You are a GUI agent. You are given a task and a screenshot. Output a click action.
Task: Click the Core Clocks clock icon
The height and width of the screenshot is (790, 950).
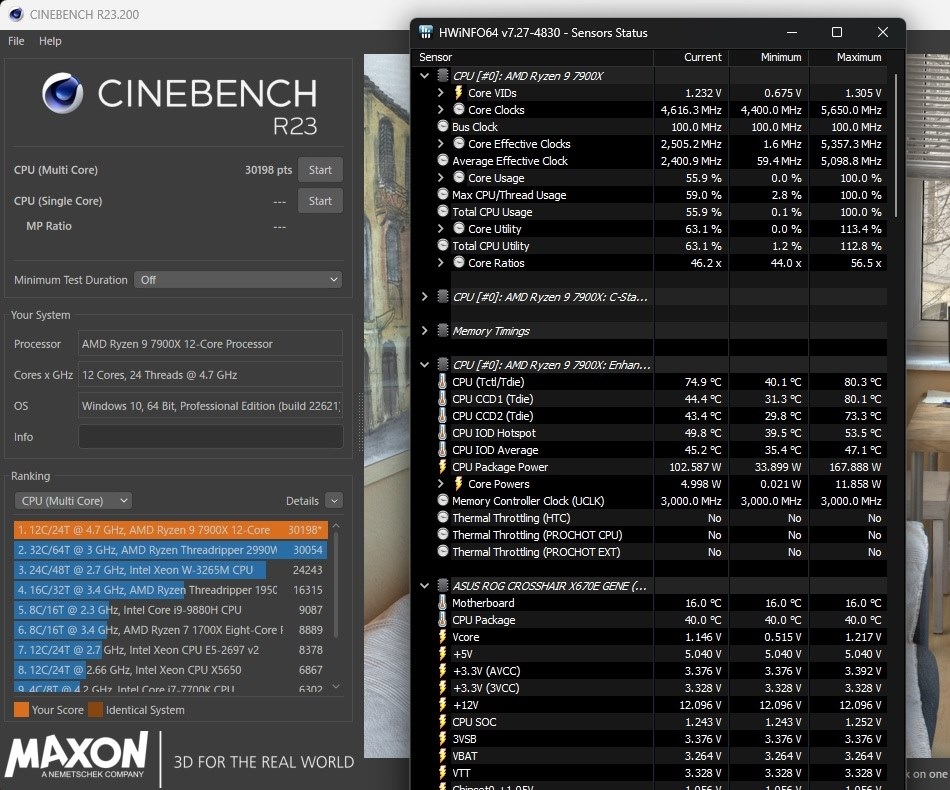coord(459,109)
